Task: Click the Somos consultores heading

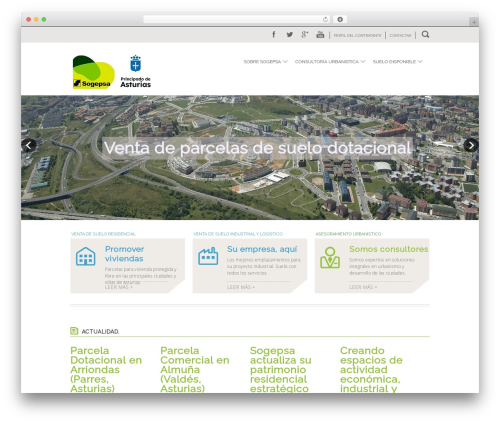Action: (389, 249)
